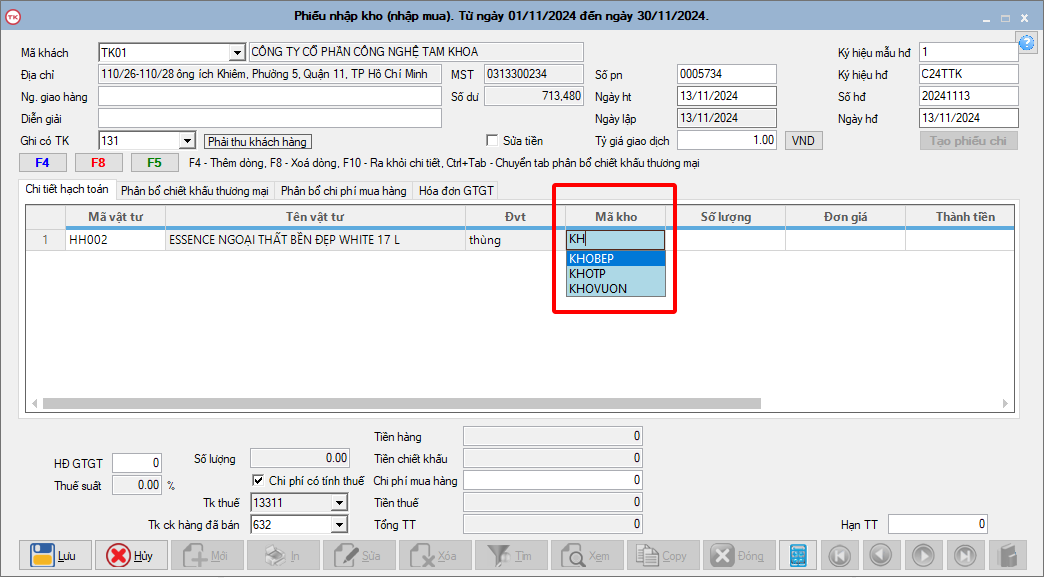Click the Sửa edit button
The width and height of the screenshot is (1044, 578).
tap(359, 555)
